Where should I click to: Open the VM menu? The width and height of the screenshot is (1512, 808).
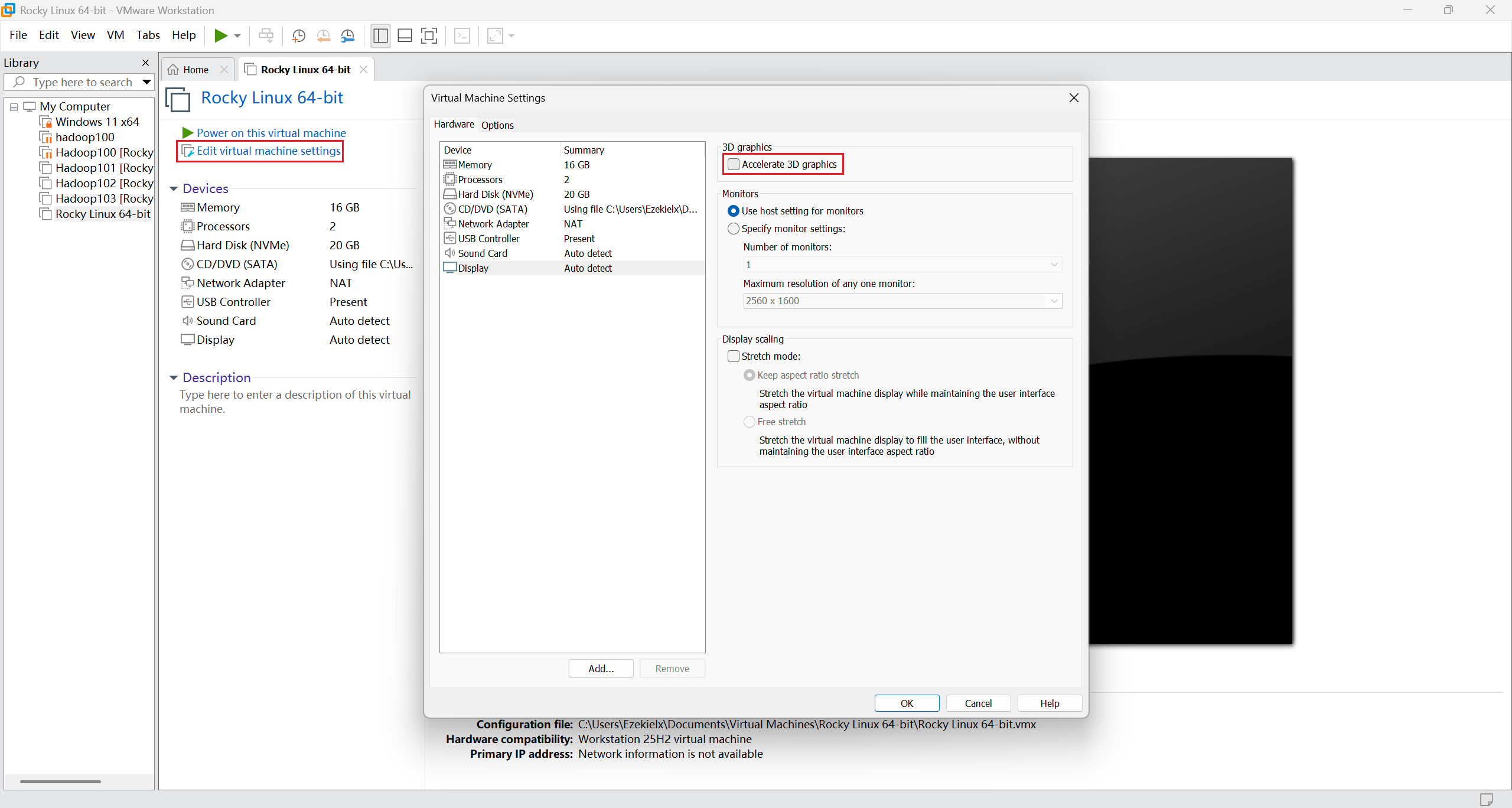pos(115,35)
